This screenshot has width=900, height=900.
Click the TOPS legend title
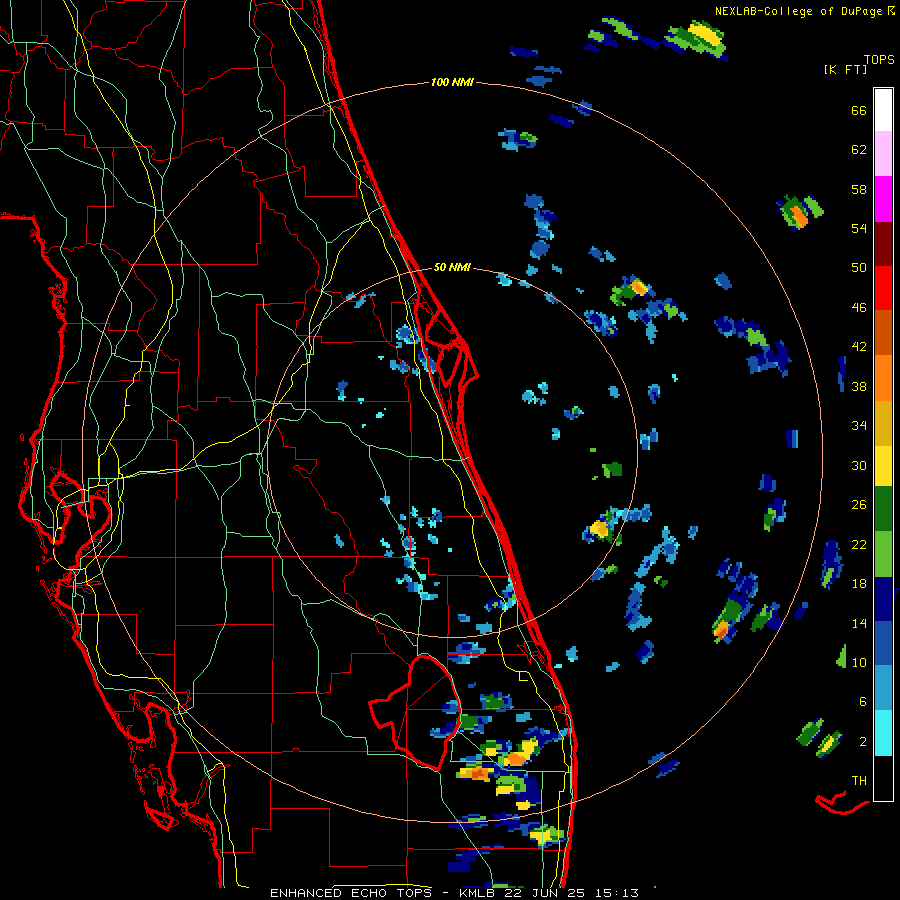point(879,59)
